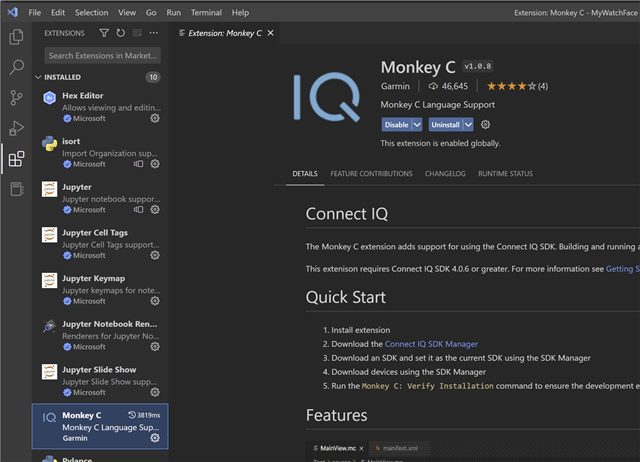The height and width of the screenshot is (462, 640).
Task: Open the Disable dropdown arrow
Action: pyautogui.click(x=417, y=125)
